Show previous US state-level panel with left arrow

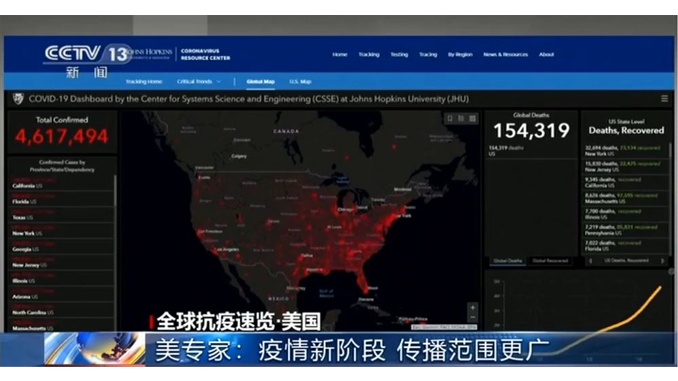pyautogui.click(x=591, y=261)
